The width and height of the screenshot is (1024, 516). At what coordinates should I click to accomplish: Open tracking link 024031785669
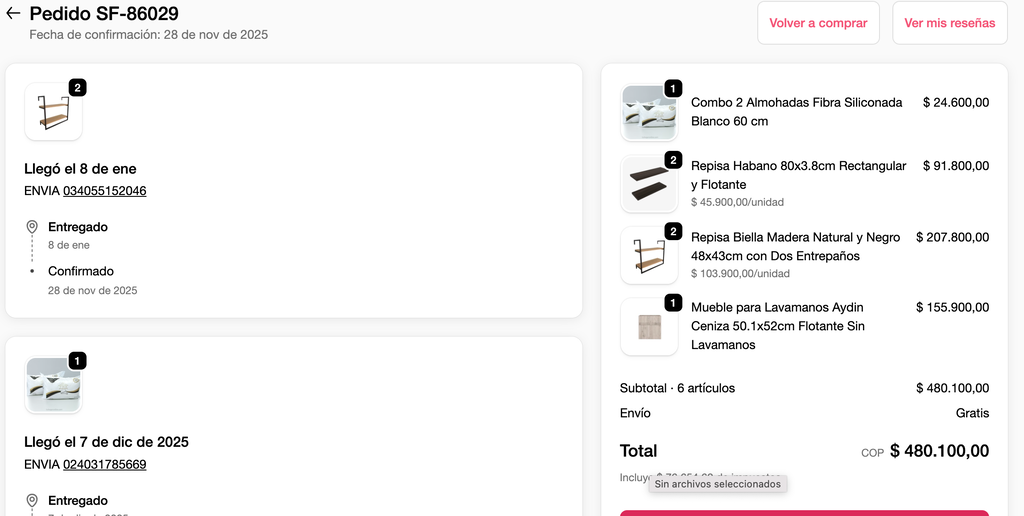(x=104, y=464)
